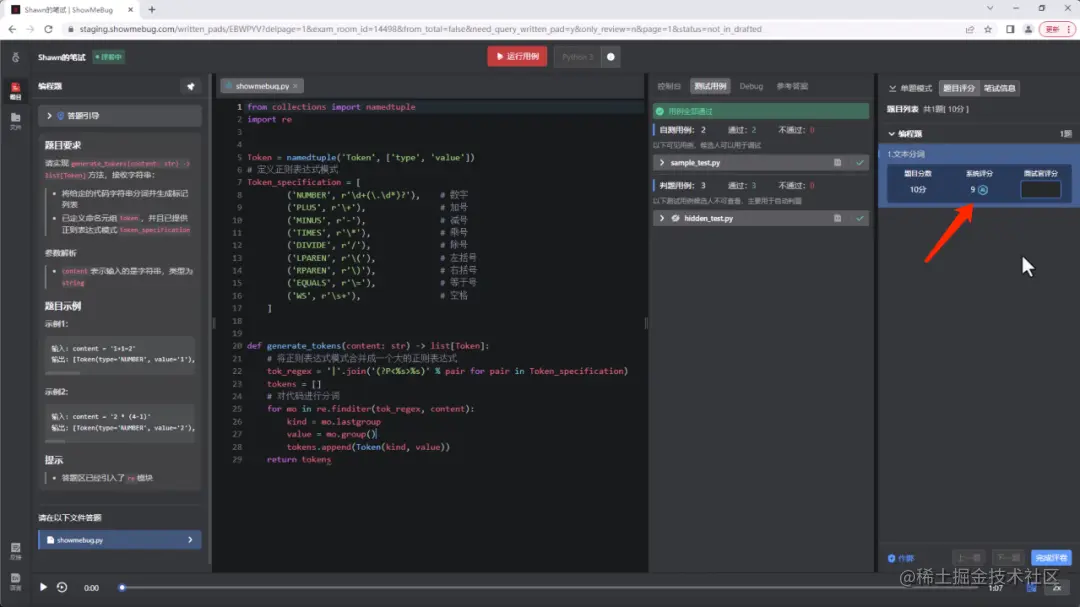The width and height of the screenshot is (1080, 607).
Task: Click the file icon on hidden_test.py row
Action: [838, 218]
